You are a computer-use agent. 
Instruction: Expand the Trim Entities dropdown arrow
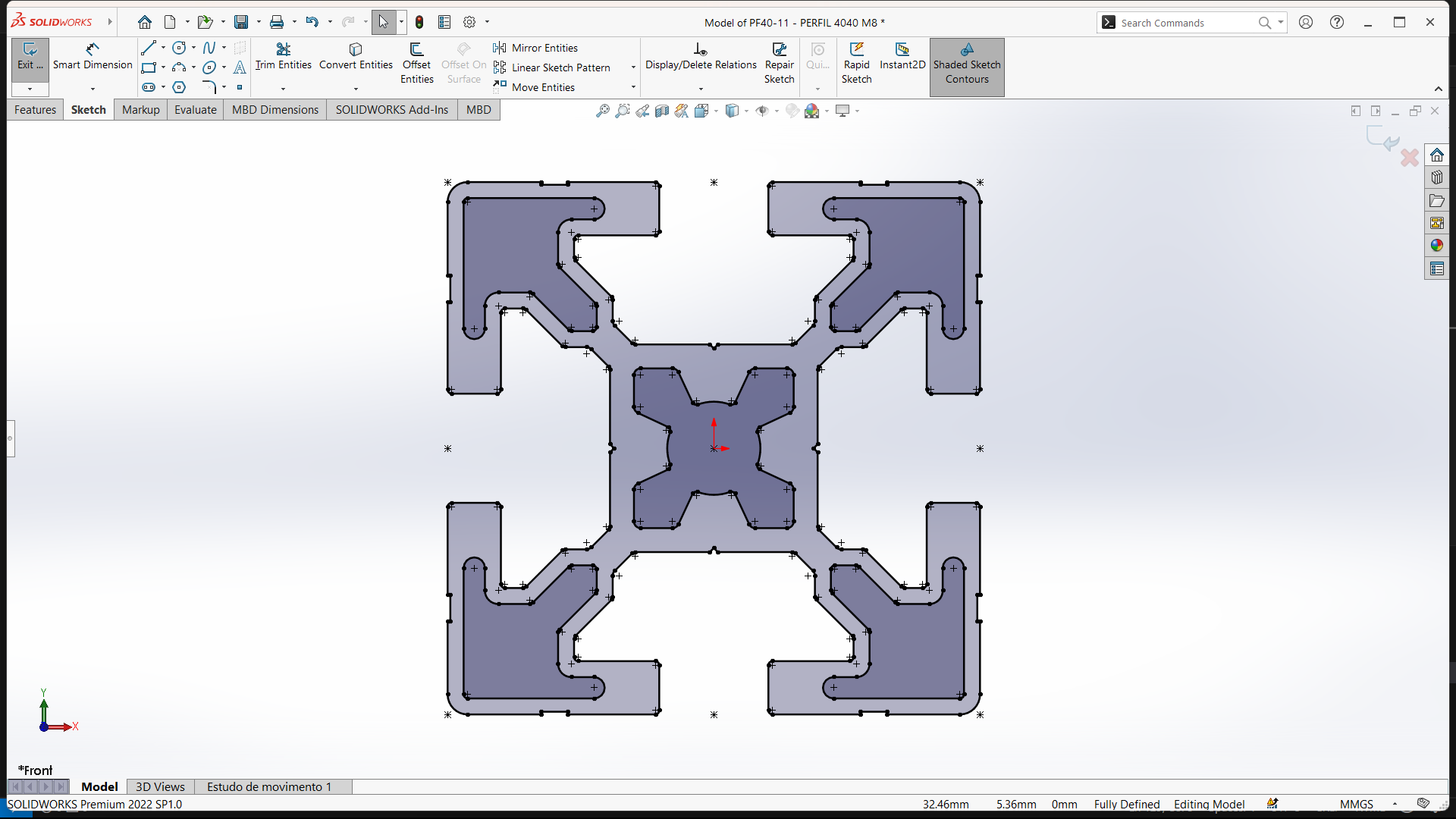pyautogui.click(x=283, y=89)
